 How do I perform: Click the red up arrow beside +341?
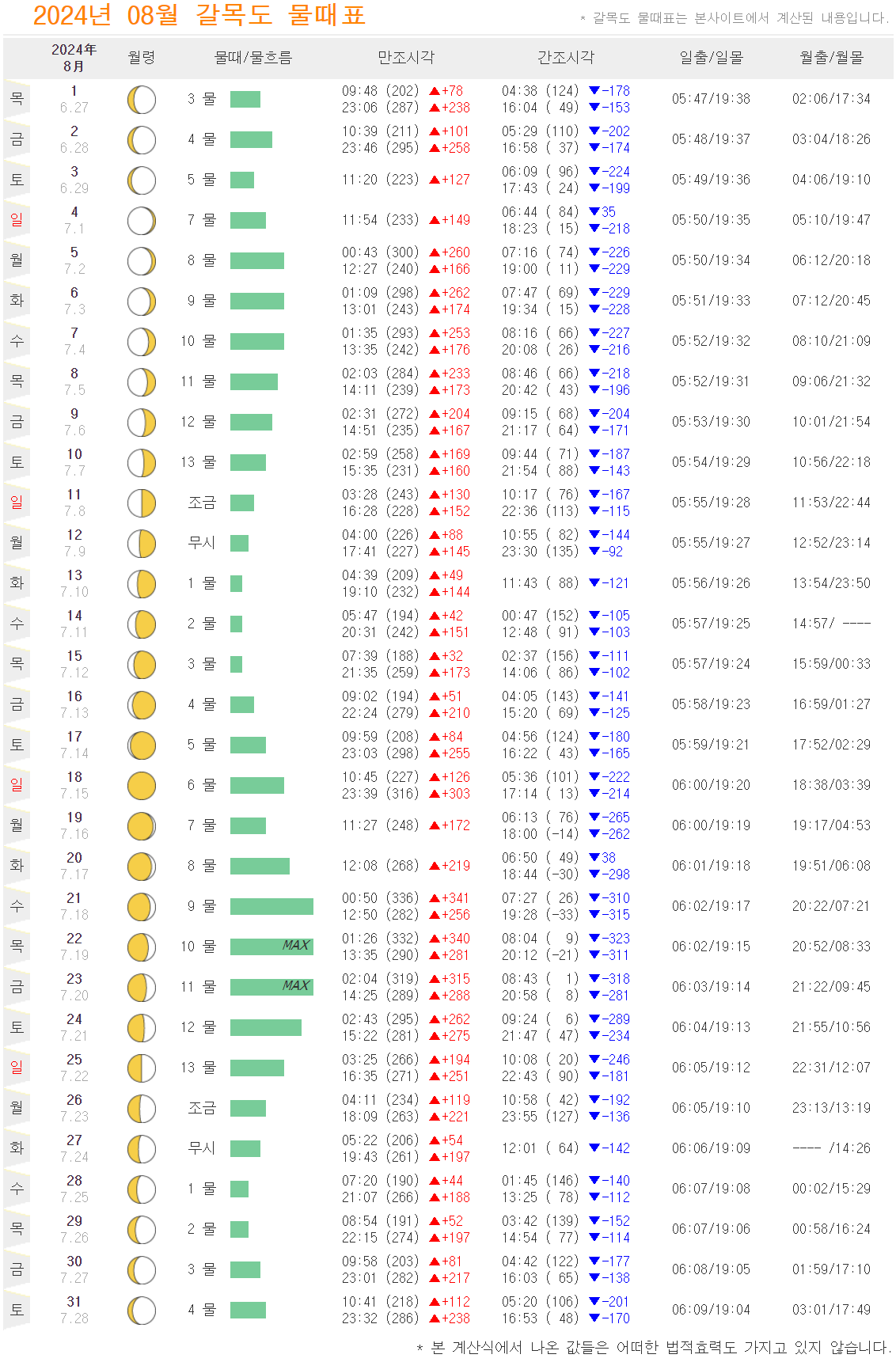(x=435, y=899)
